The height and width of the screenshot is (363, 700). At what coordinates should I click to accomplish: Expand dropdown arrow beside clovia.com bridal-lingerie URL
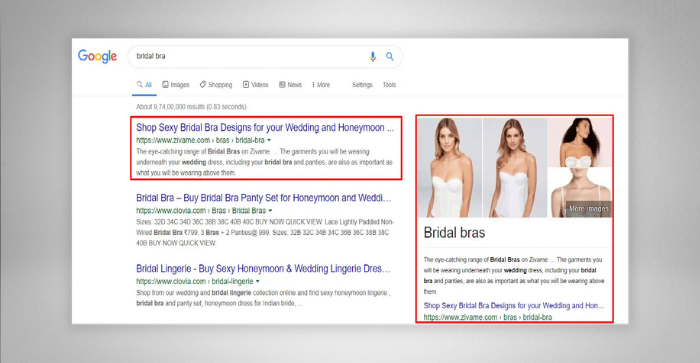(x=258, y=281)
